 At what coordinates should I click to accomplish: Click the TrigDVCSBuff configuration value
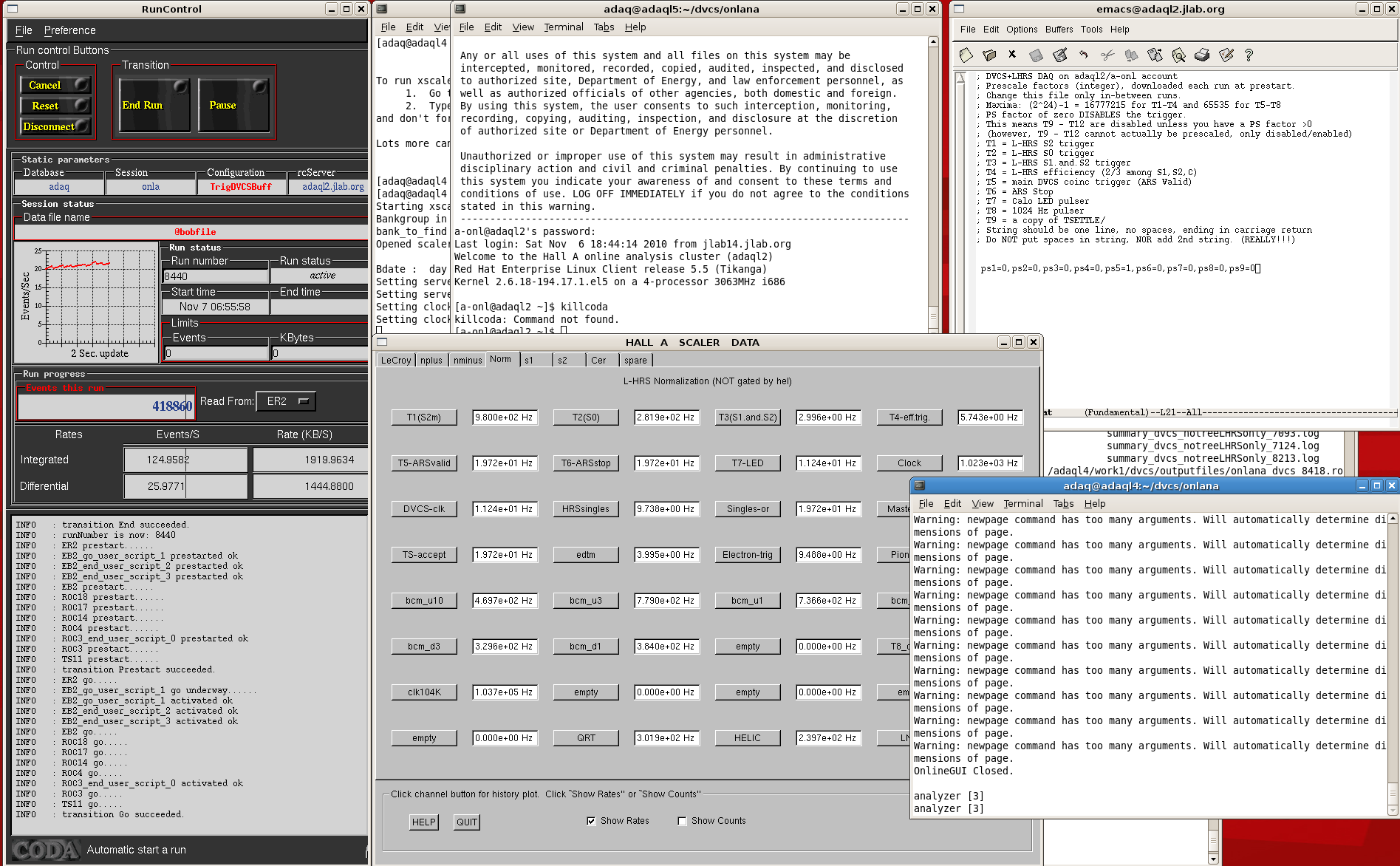pos(241,187)
